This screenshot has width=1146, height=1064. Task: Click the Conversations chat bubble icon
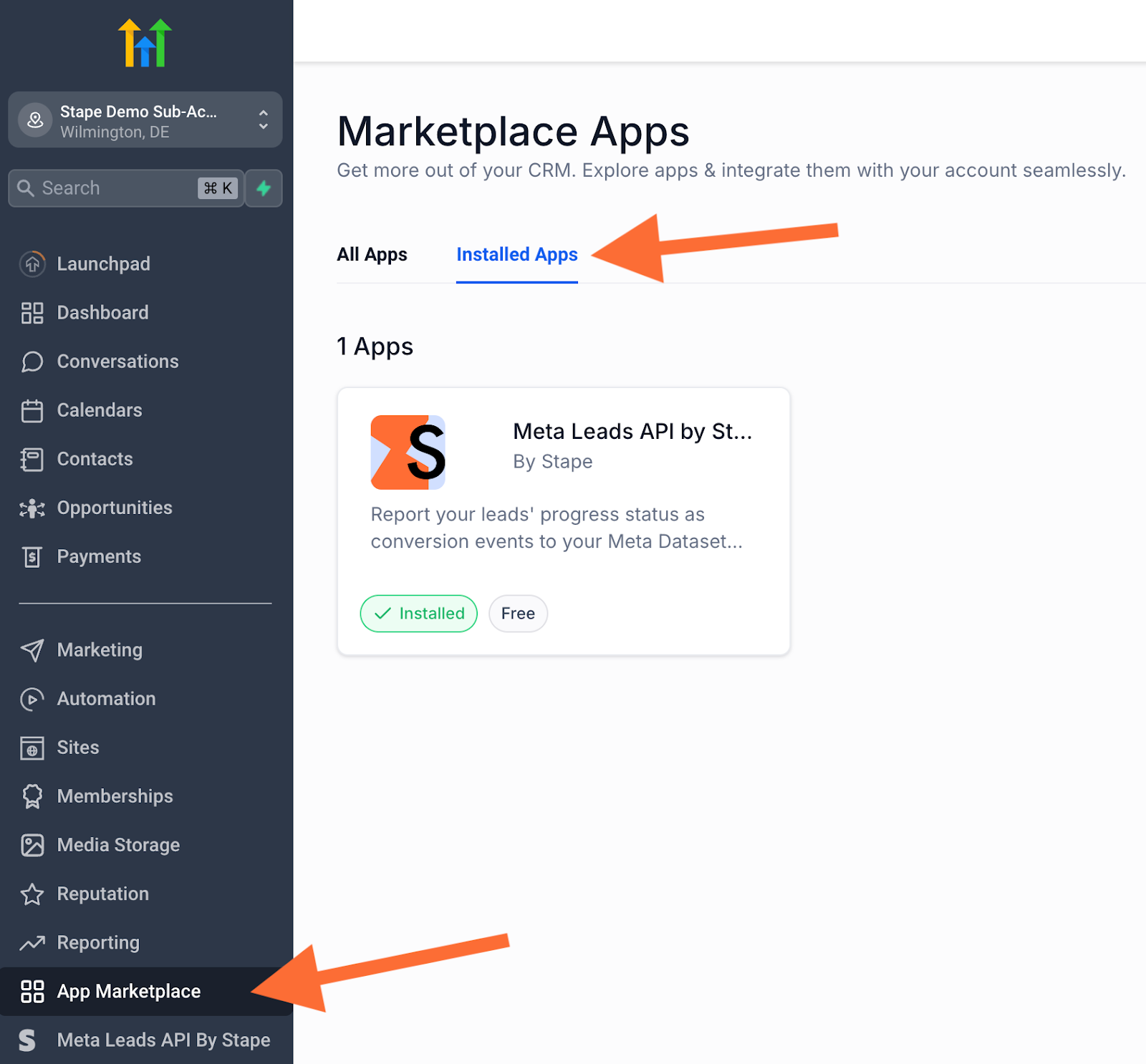(32, 362)
